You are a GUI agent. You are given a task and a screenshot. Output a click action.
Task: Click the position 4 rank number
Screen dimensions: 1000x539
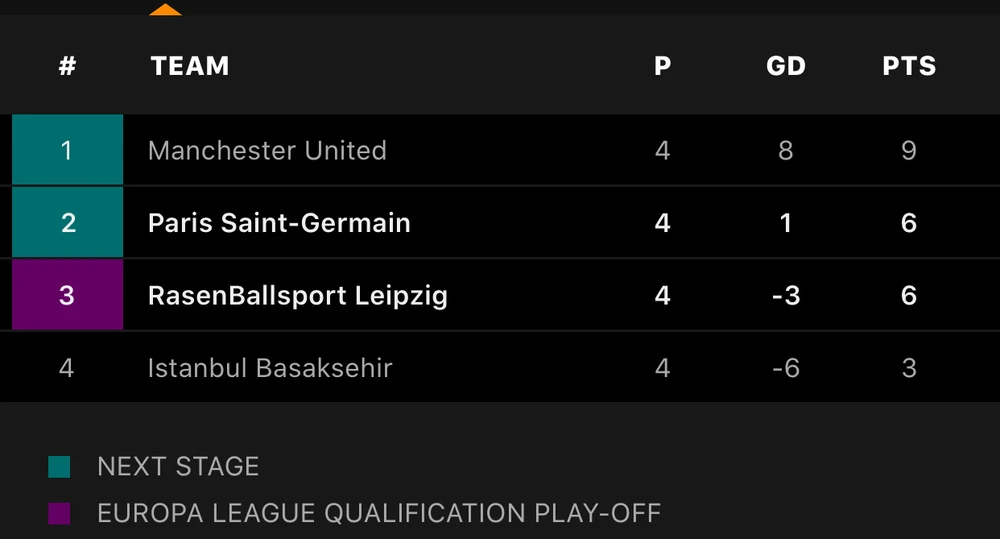67,368
